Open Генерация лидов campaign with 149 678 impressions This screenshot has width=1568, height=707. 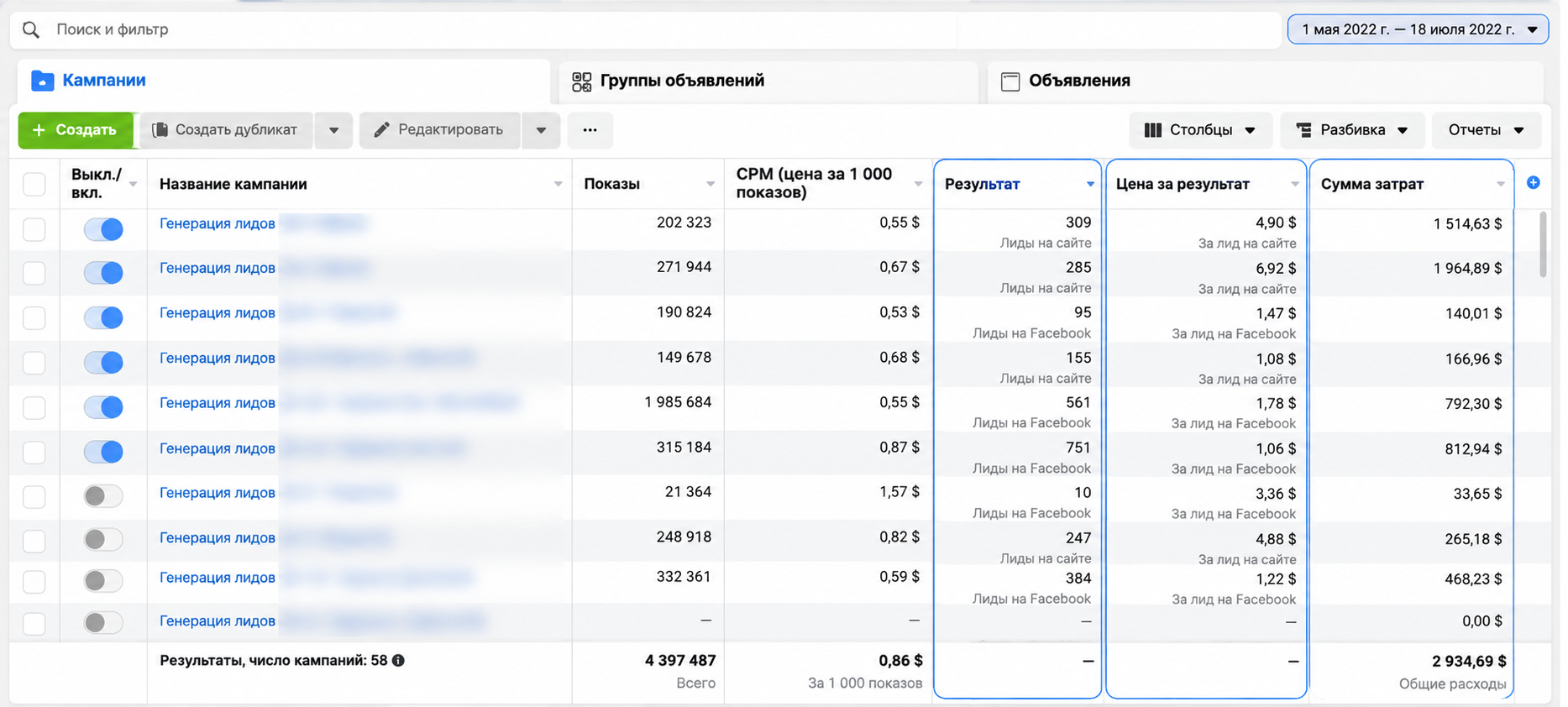click(218, 358)
